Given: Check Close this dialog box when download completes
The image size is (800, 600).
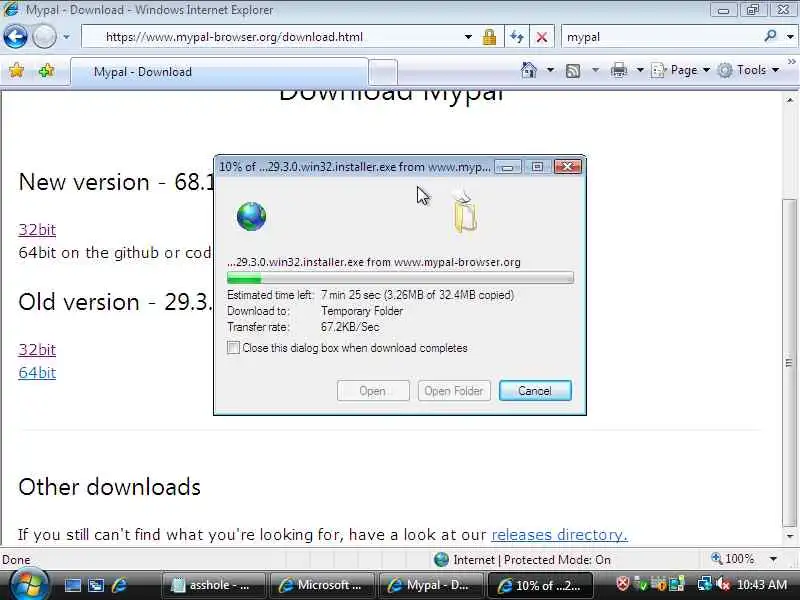Looking at the screenshot, I should coord(233,348).
